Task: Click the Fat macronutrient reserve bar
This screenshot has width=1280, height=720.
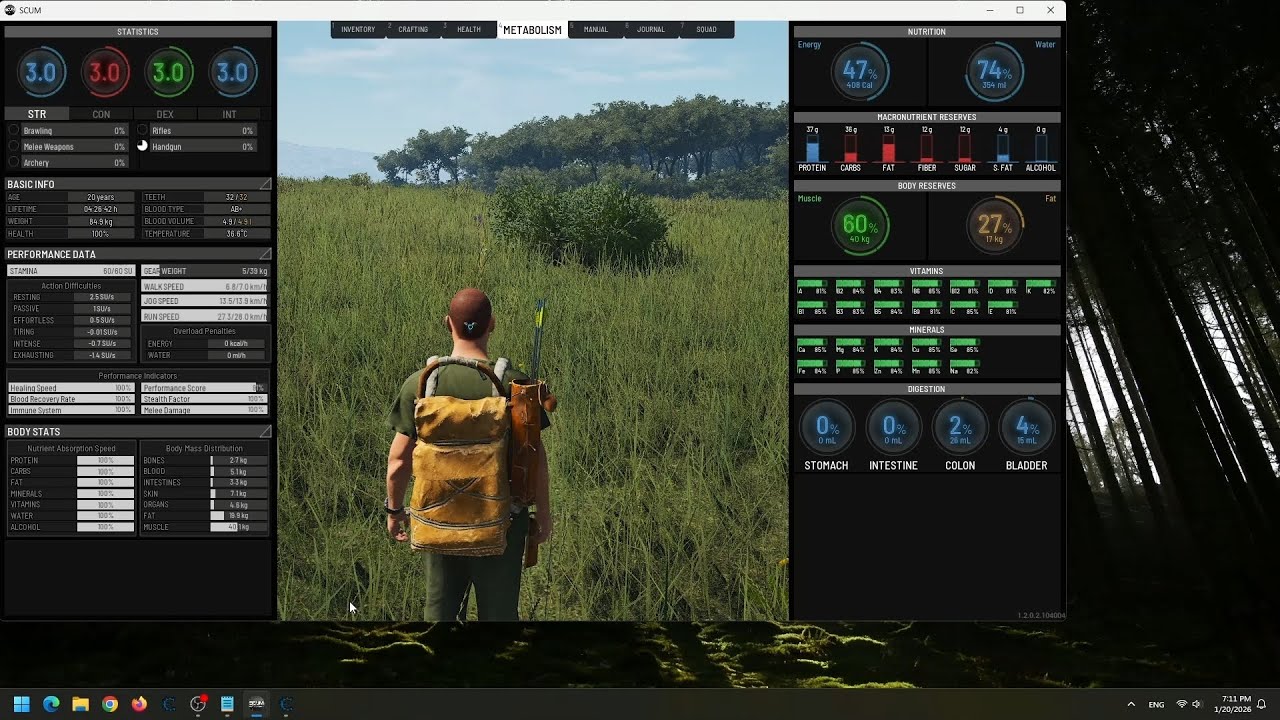Action: tap(888, 148)
